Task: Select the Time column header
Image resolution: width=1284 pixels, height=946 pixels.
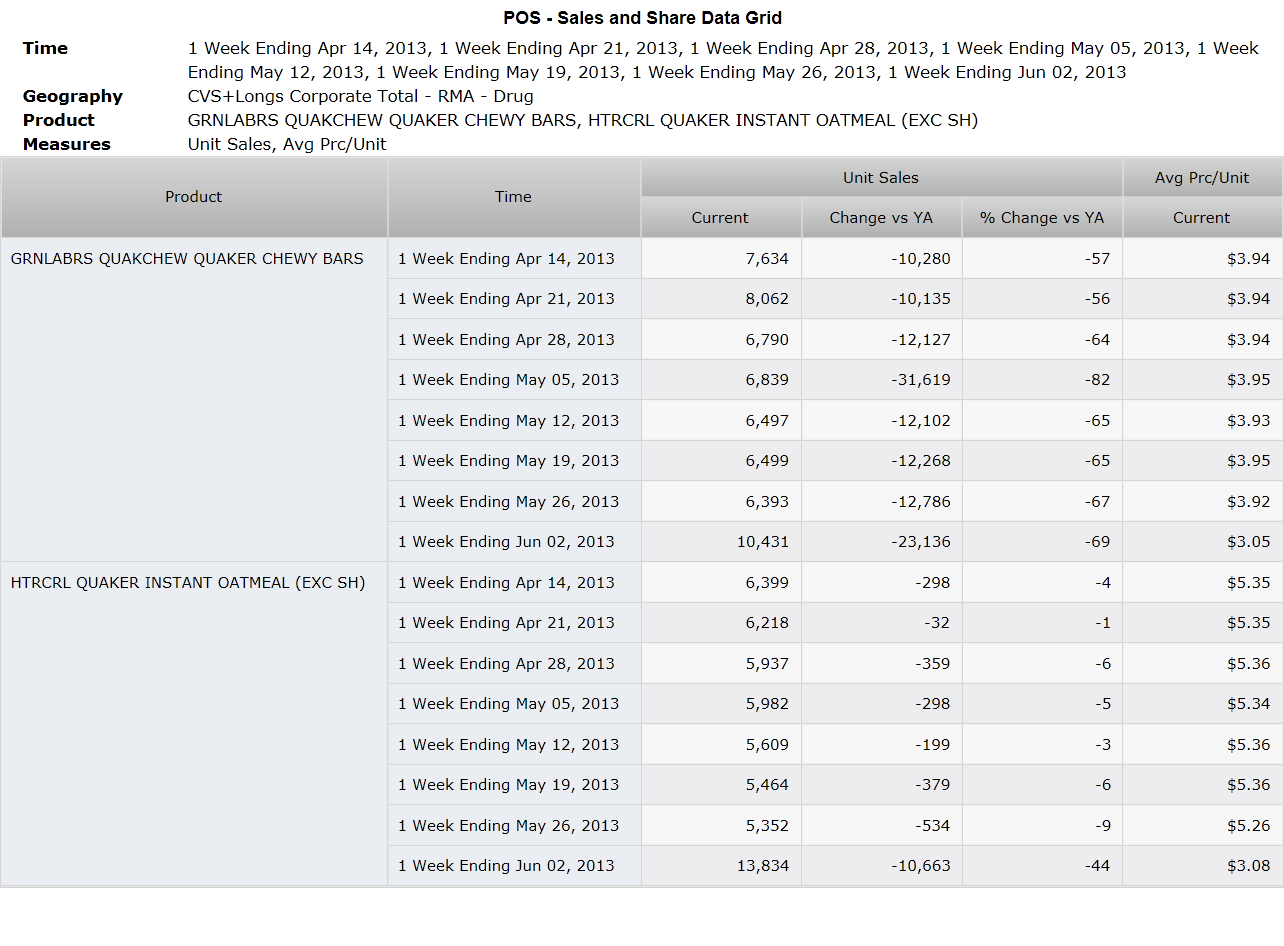Action: point(513,197)
